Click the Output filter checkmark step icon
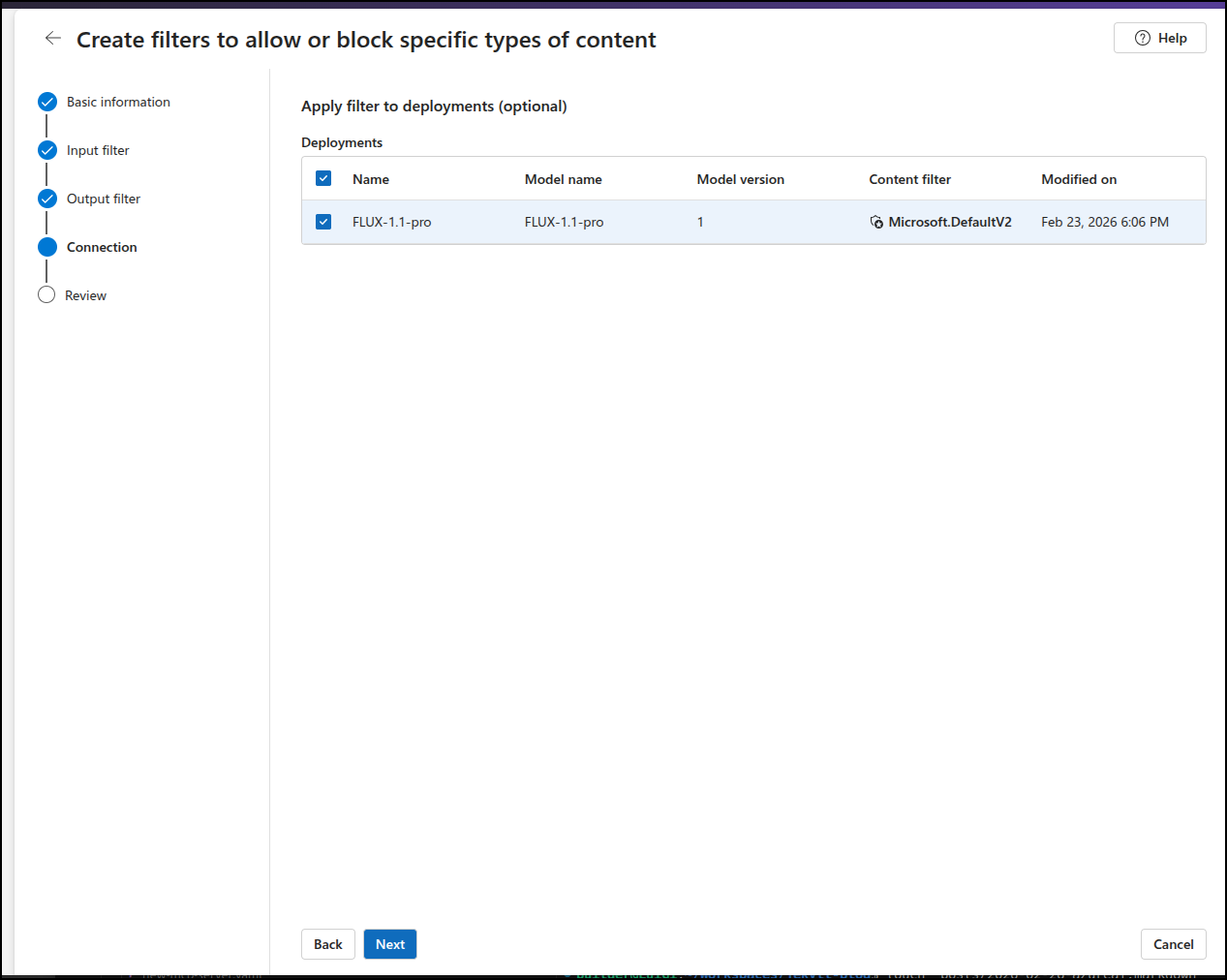The width and height of the screenshot is (1227, 980). pyautogui.click(x=47, y=199)
